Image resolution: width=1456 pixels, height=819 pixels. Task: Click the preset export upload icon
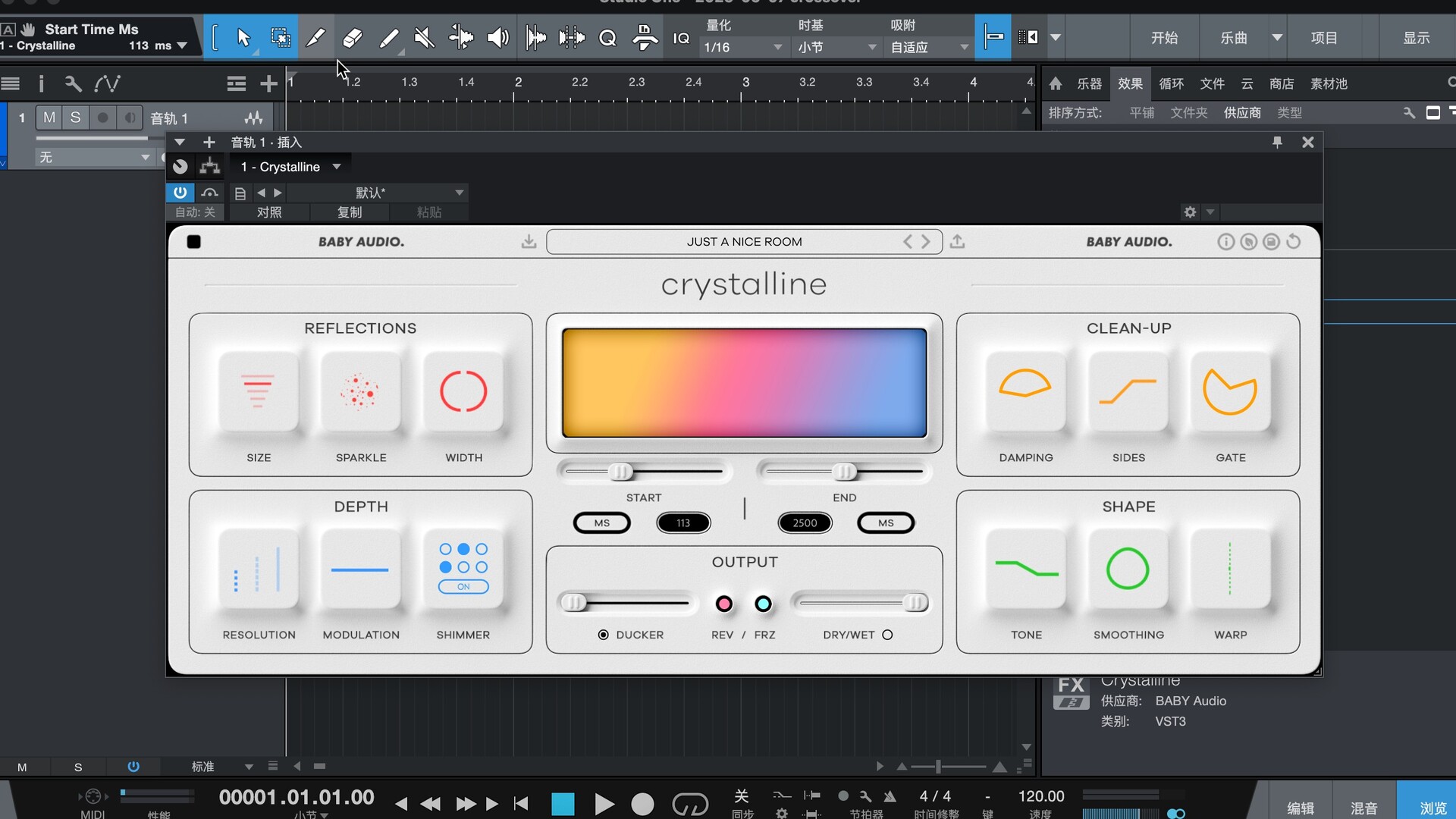(958, 241)
